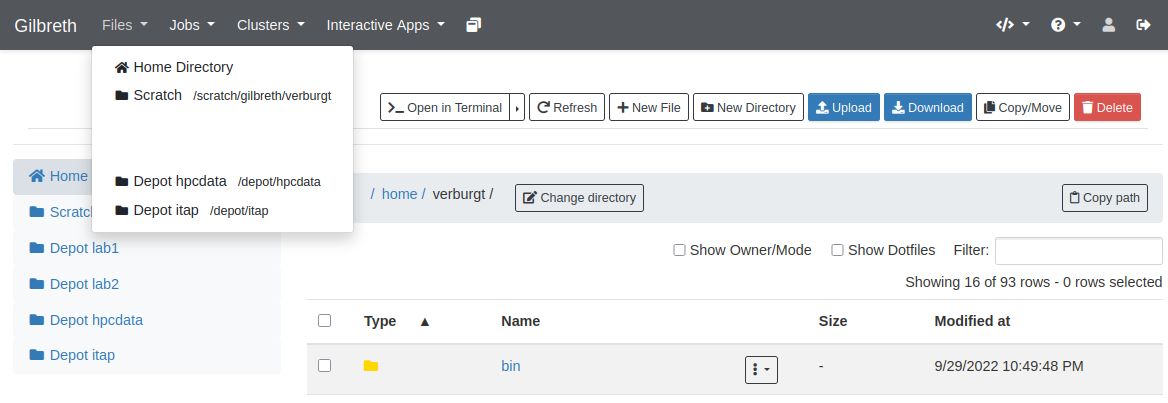The width and height of the screenshot is (1168, 403).
Task: Click the sessions windows icon in navbar
Action: click(x=474, y=25)
